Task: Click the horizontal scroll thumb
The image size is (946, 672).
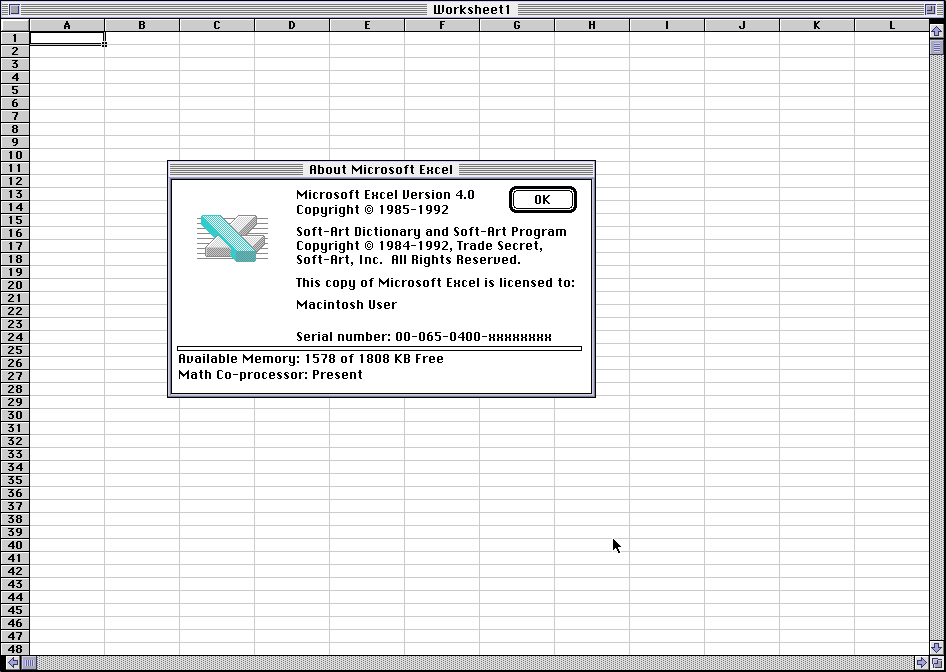Action: [28, 662]
